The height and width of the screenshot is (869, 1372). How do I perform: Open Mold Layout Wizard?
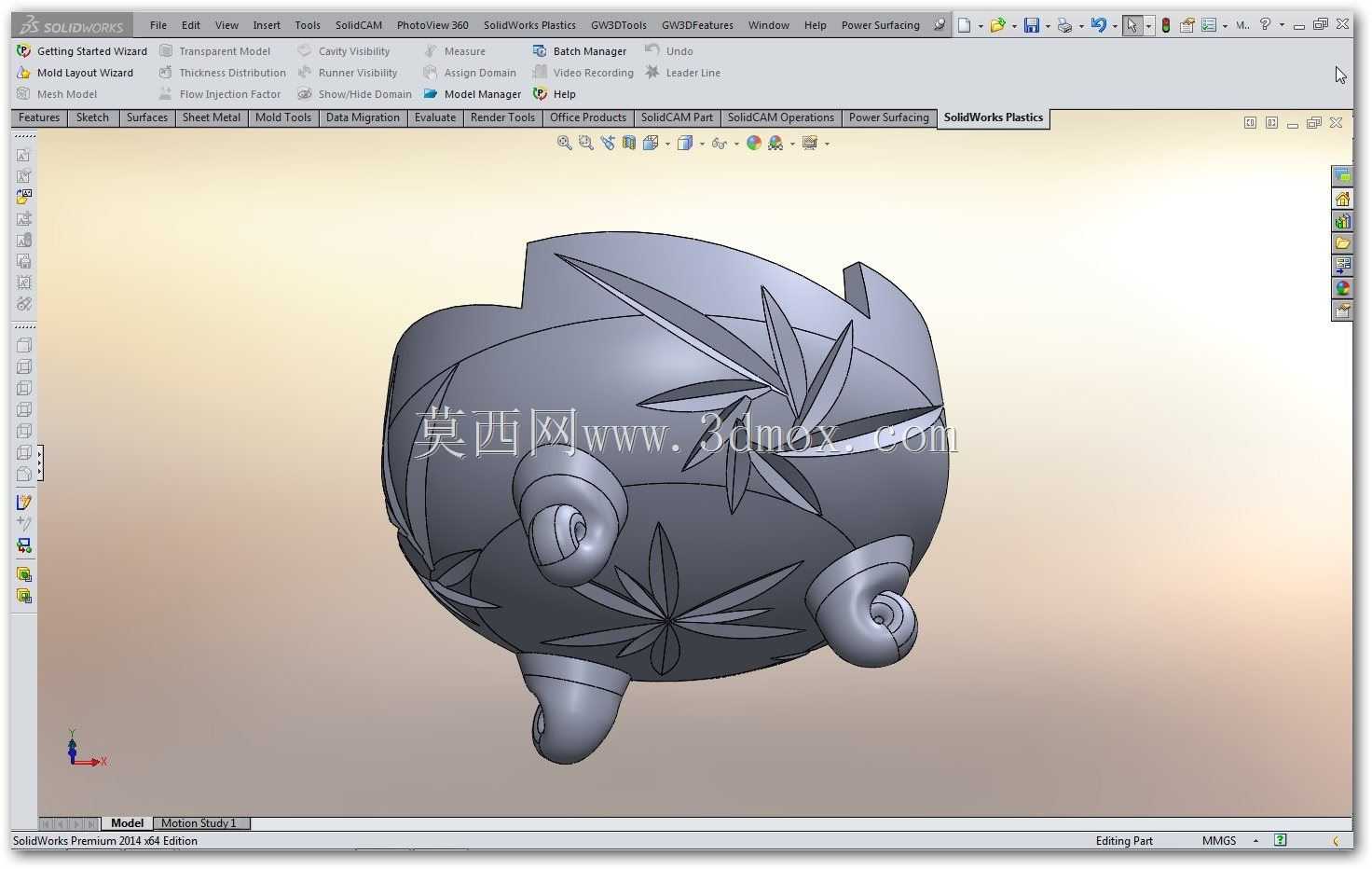click(x=75, y=73)
